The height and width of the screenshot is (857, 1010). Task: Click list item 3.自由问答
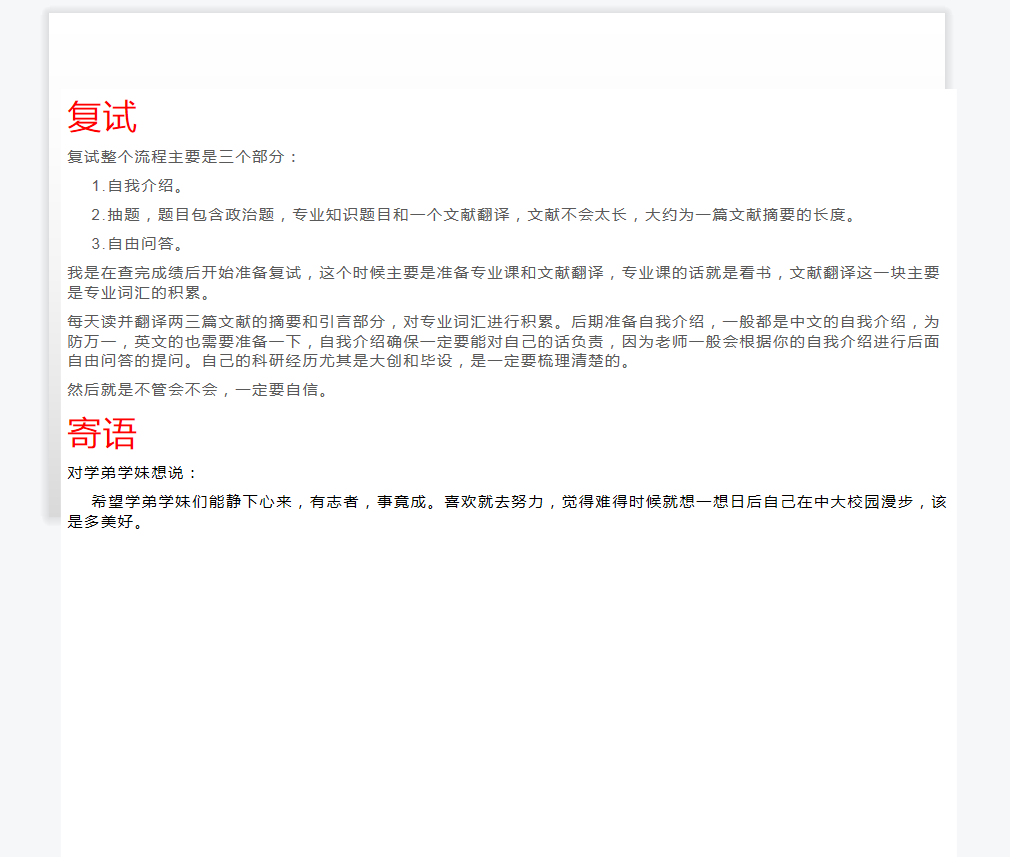pyautogui.click(x=138, y=244)
